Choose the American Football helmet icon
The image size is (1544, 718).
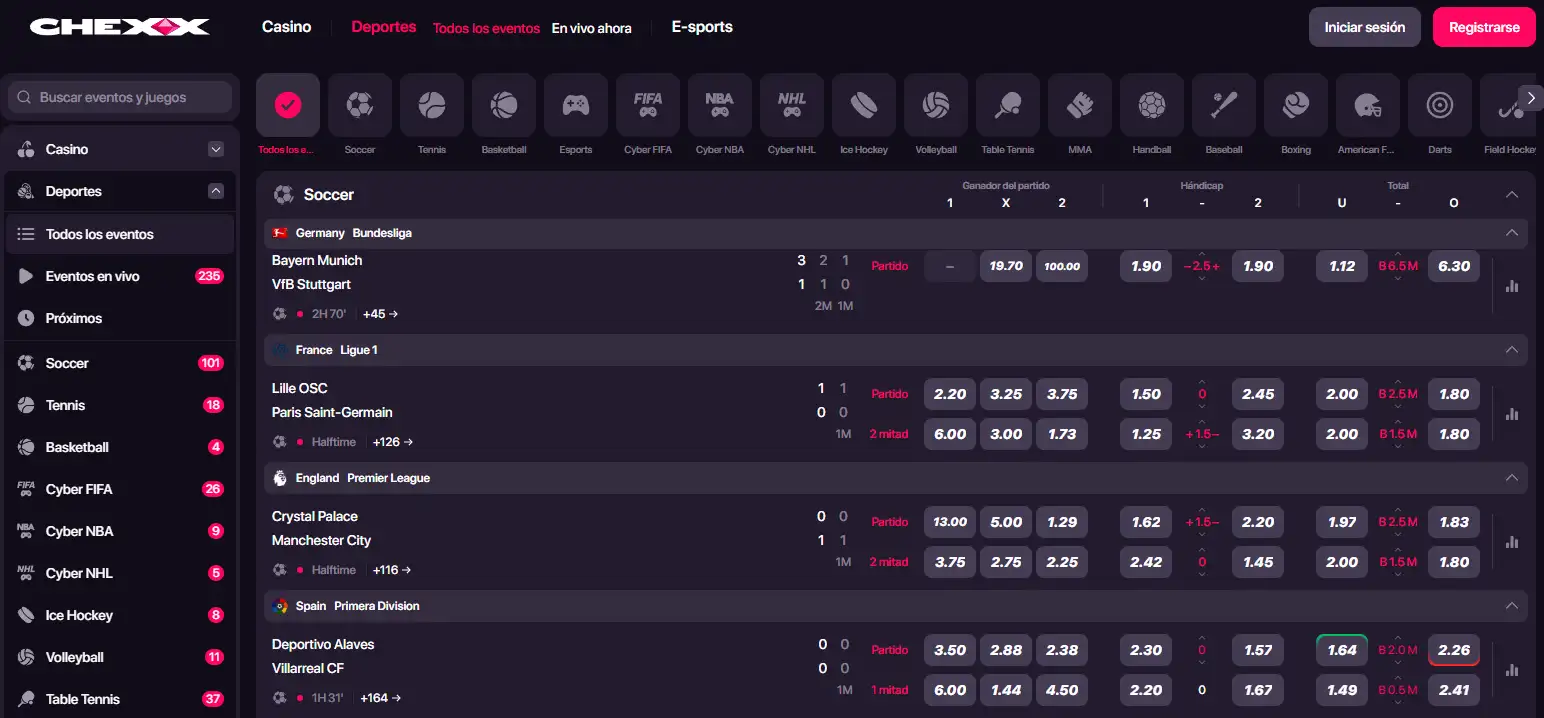click(1368, 105)
